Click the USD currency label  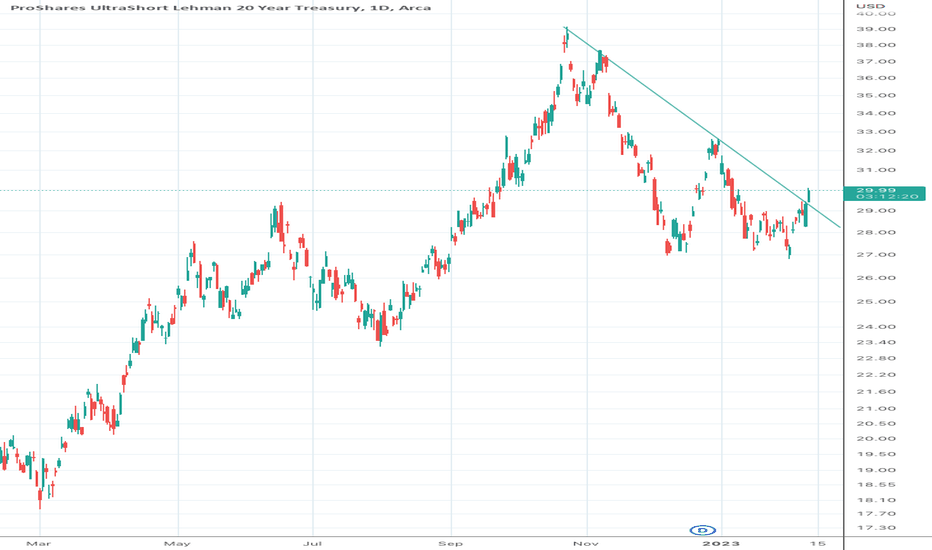870,6
